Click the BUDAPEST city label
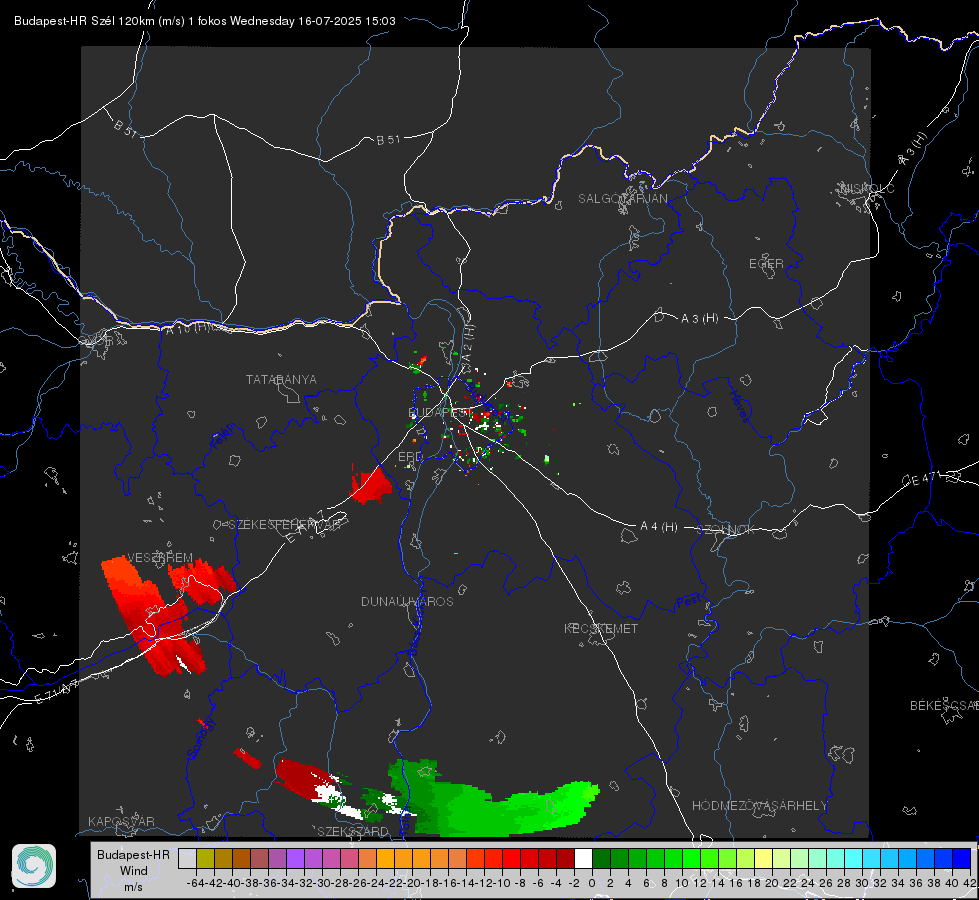The height and width of the screenshot is (900, 979). [440, 412]
